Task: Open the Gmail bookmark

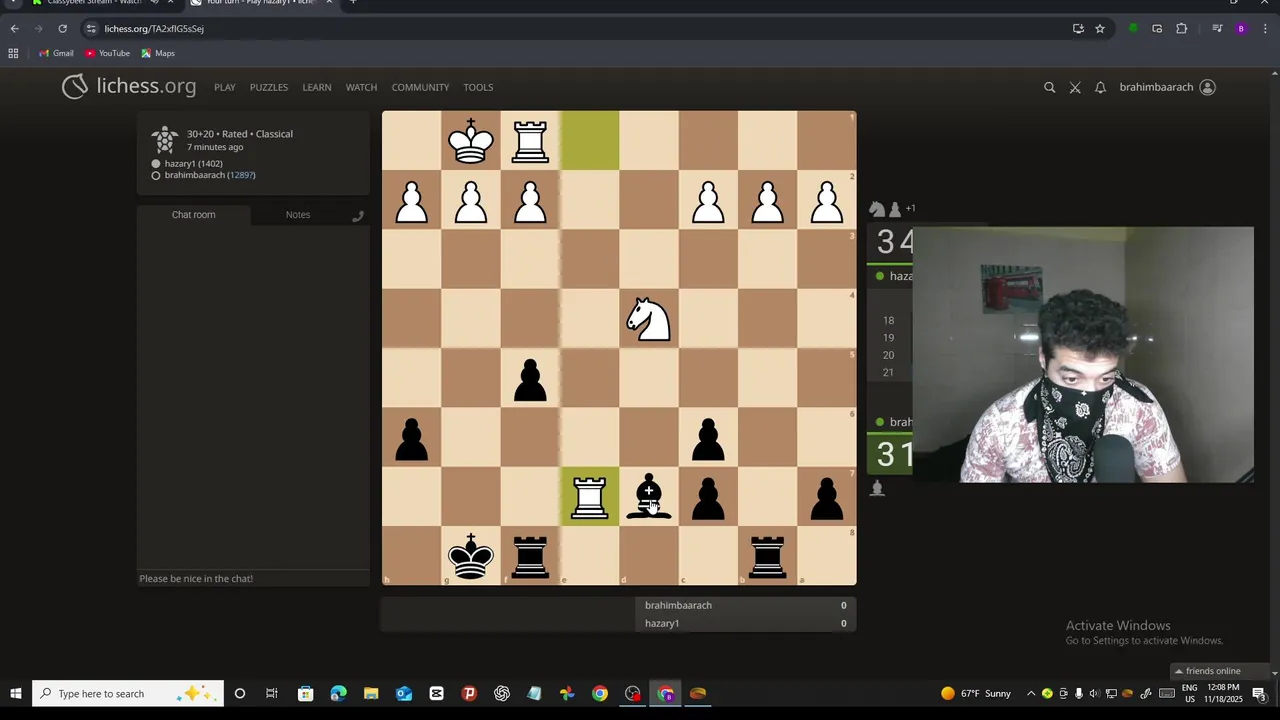Action: coord(56,53)
